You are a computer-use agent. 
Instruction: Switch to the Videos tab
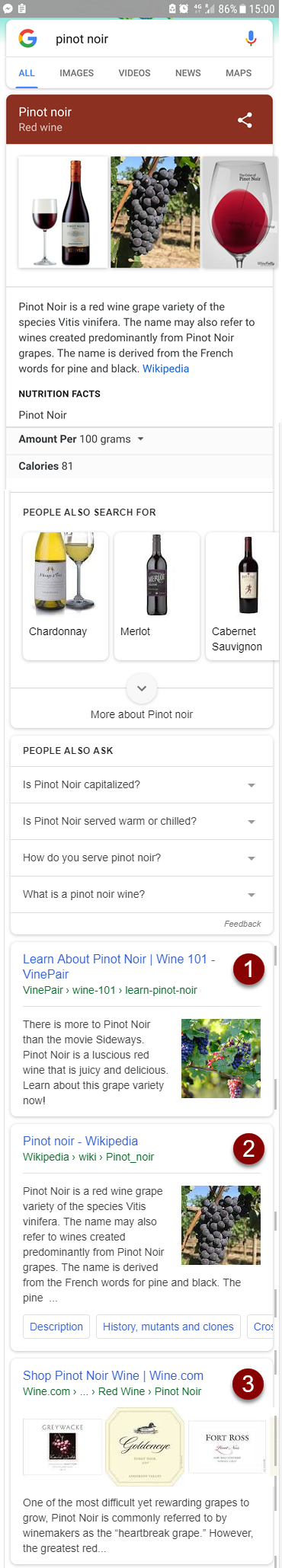coord(134,73)
